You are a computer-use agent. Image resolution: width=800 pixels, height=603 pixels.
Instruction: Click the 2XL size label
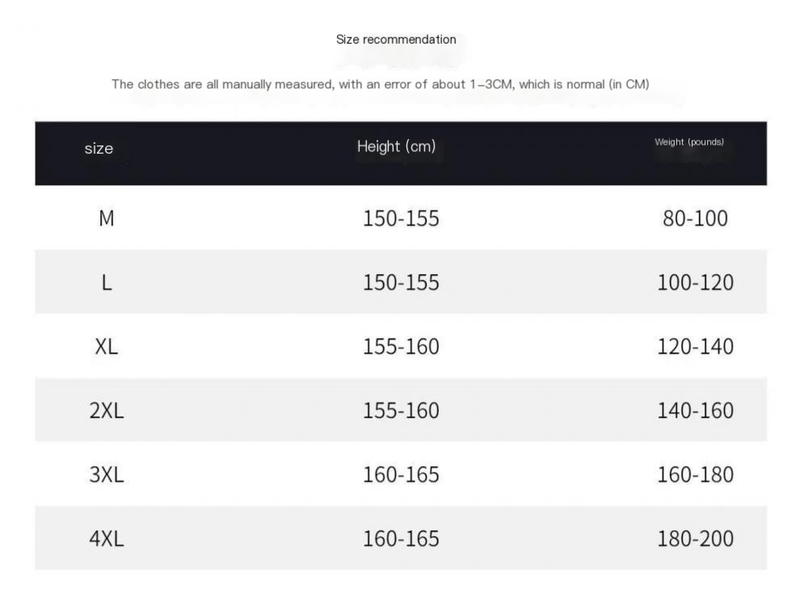click(106, 411)
